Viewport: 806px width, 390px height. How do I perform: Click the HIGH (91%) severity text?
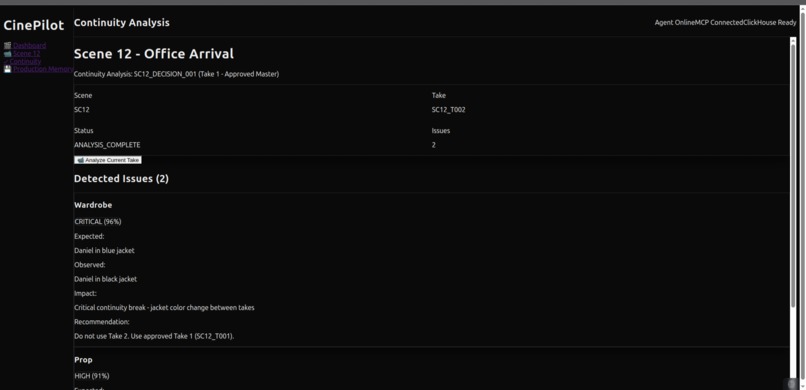click(92, 376)
